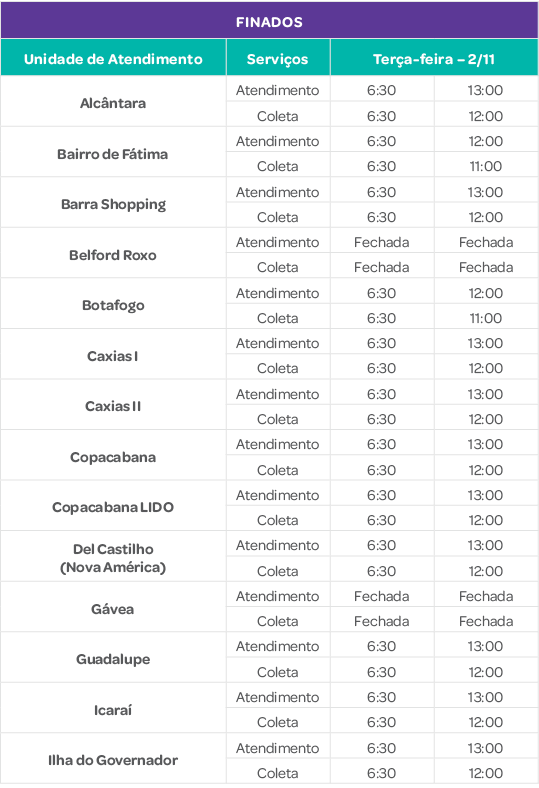The width and height of the screenshot is (539, 788).
Task: Click Belford Roxo Atendimento first Fechada cell
Action: [382, 242]
